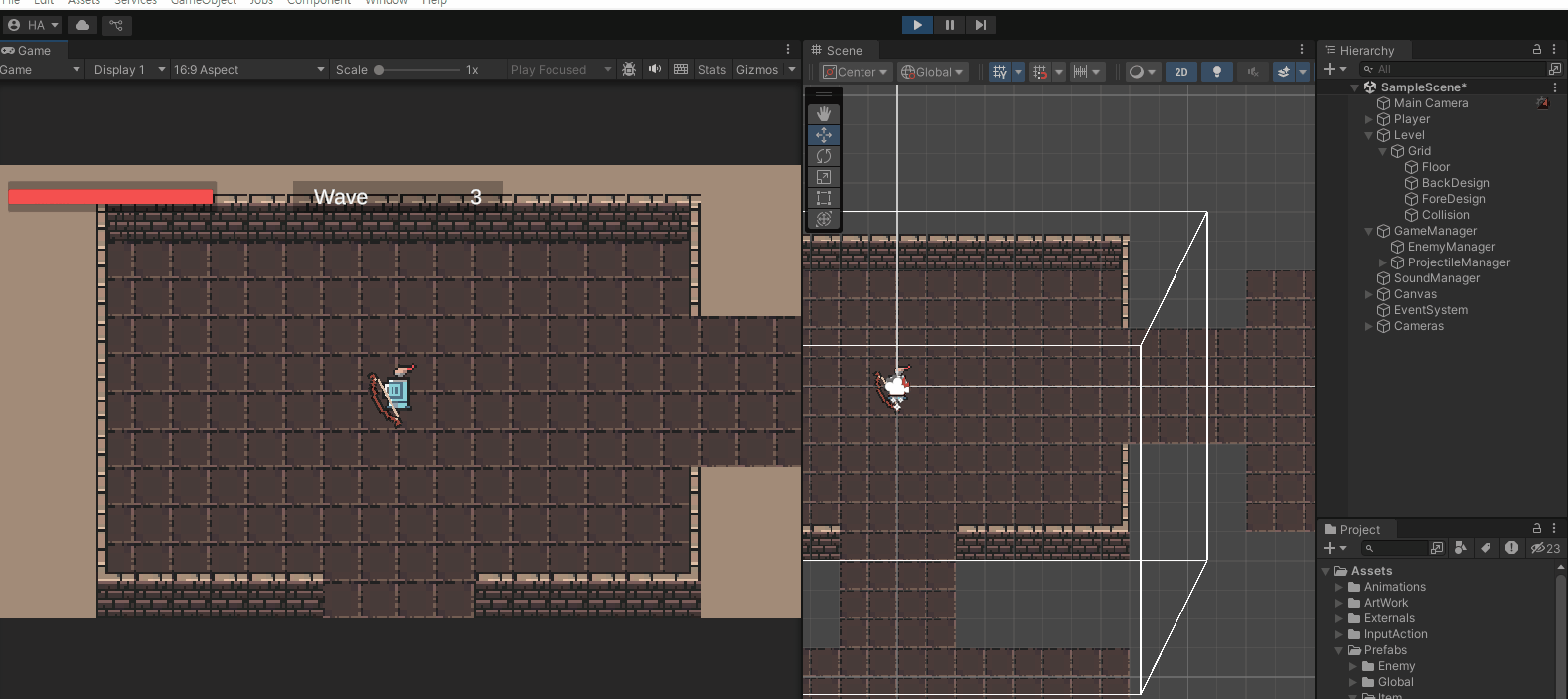
Task: Click the Stats button
Action: coord(711,70)
